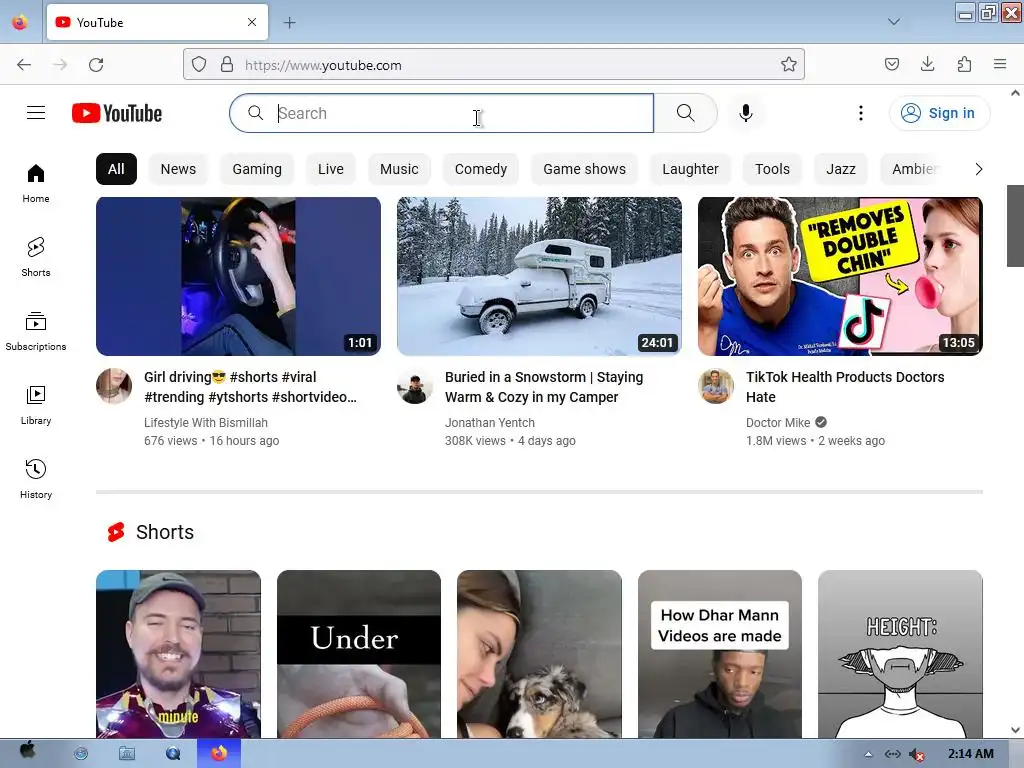This screenshot has height=768, width=1024.
Task: Start voice search with the microphone
Action: tap(745, 113)
